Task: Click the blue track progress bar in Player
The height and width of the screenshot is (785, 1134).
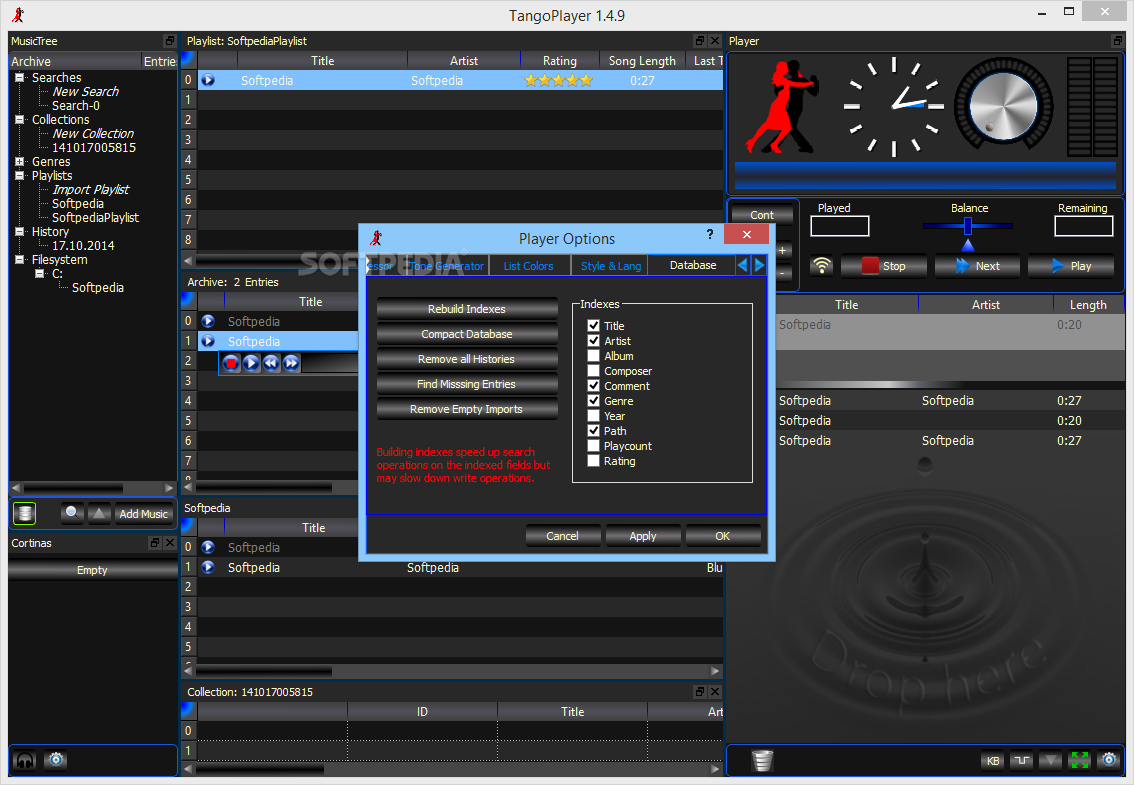Action: [925, 175]
